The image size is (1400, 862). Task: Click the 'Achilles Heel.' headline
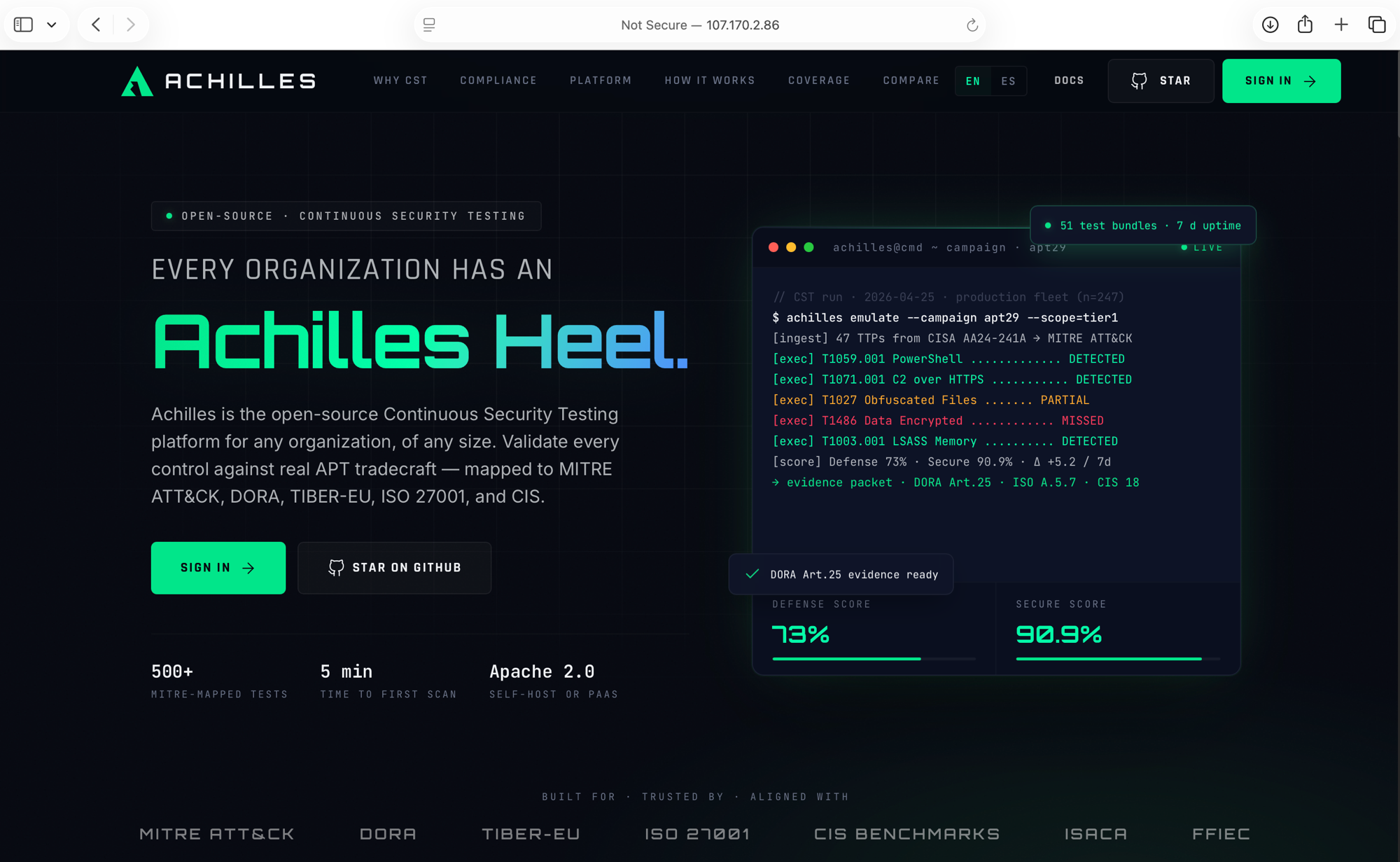point(420,341)
